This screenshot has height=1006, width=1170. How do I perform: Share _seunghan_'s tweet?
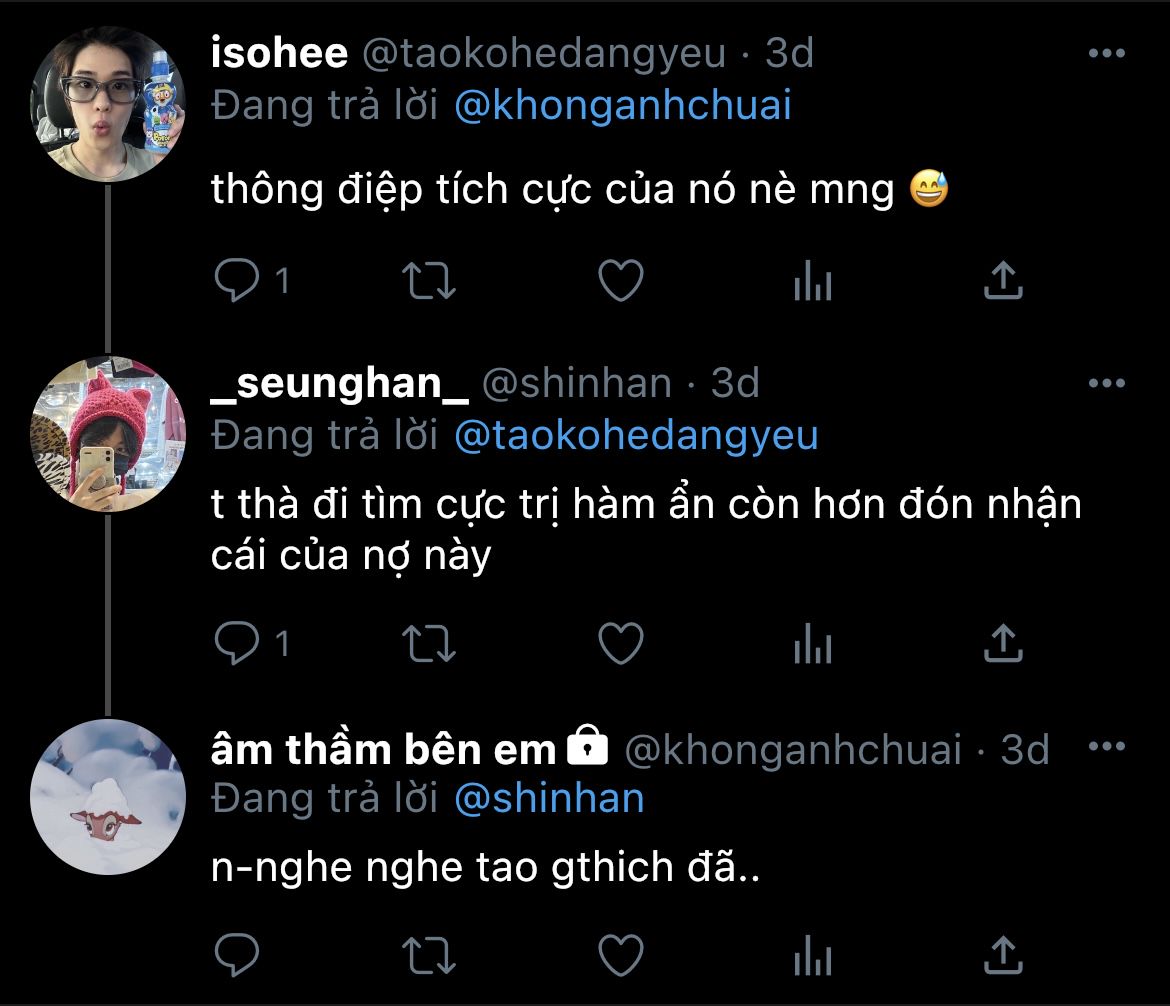click(1003, 644)
